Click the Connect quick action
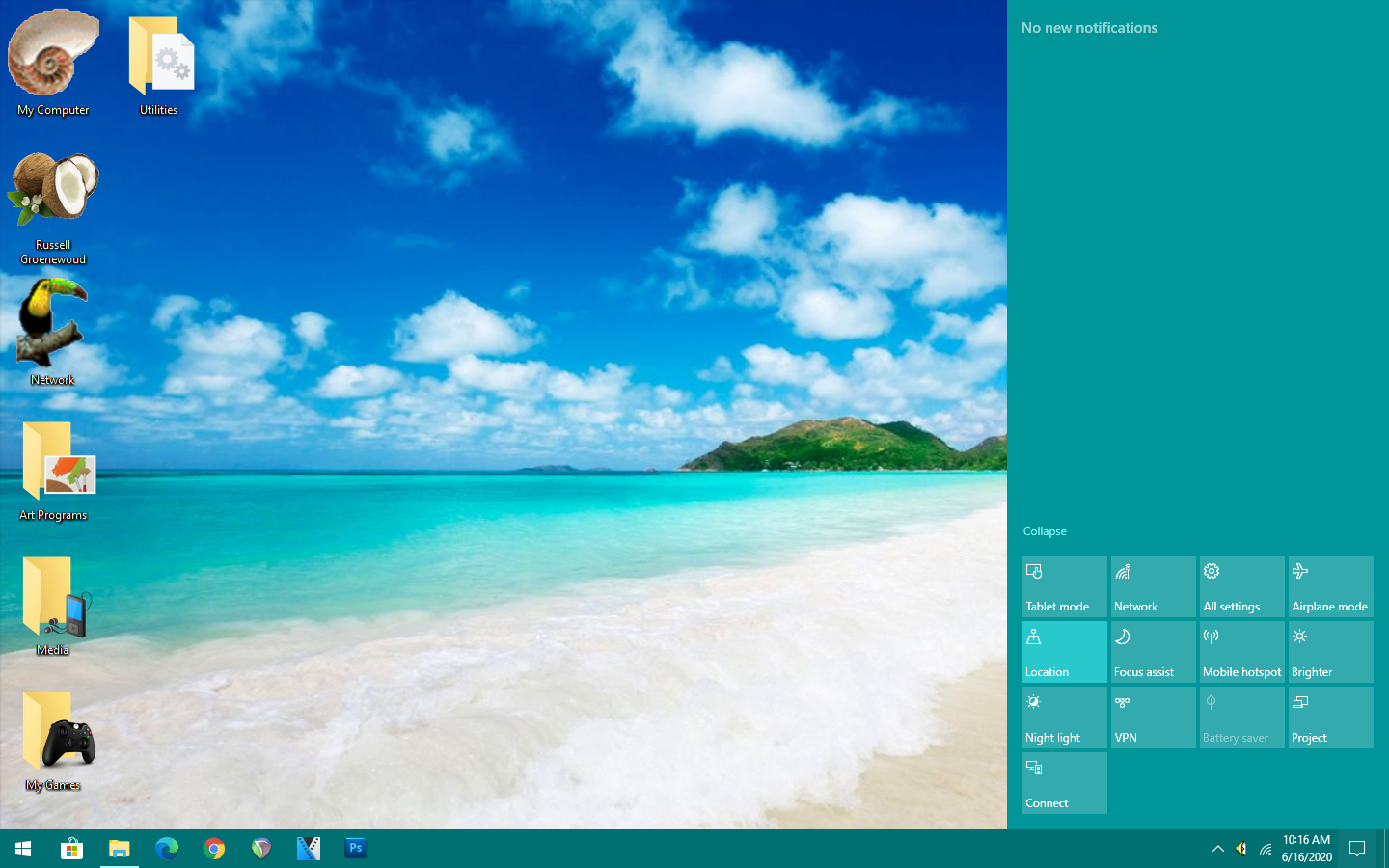Viewport: 1389px width, 868px height. tap(1064, 783)
